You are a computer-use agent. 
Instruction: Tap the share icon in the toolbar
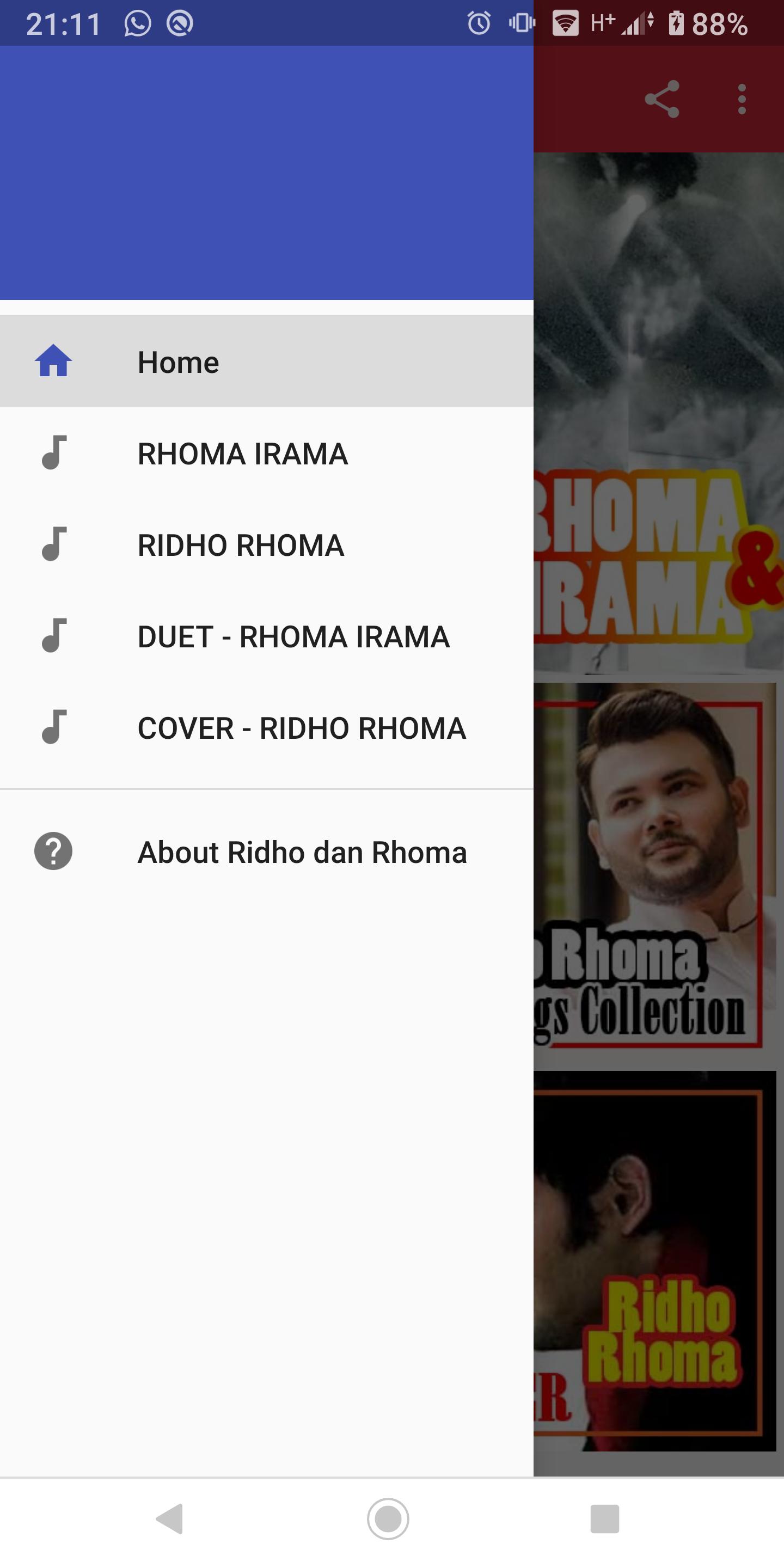(661, 99)
